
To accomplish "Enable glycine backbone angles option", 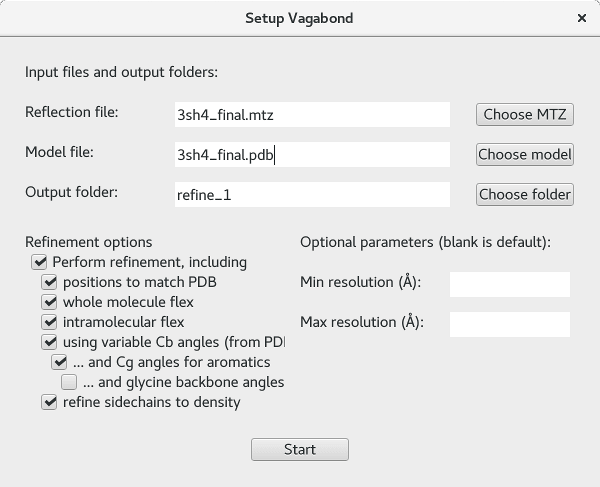I will 69,382.
